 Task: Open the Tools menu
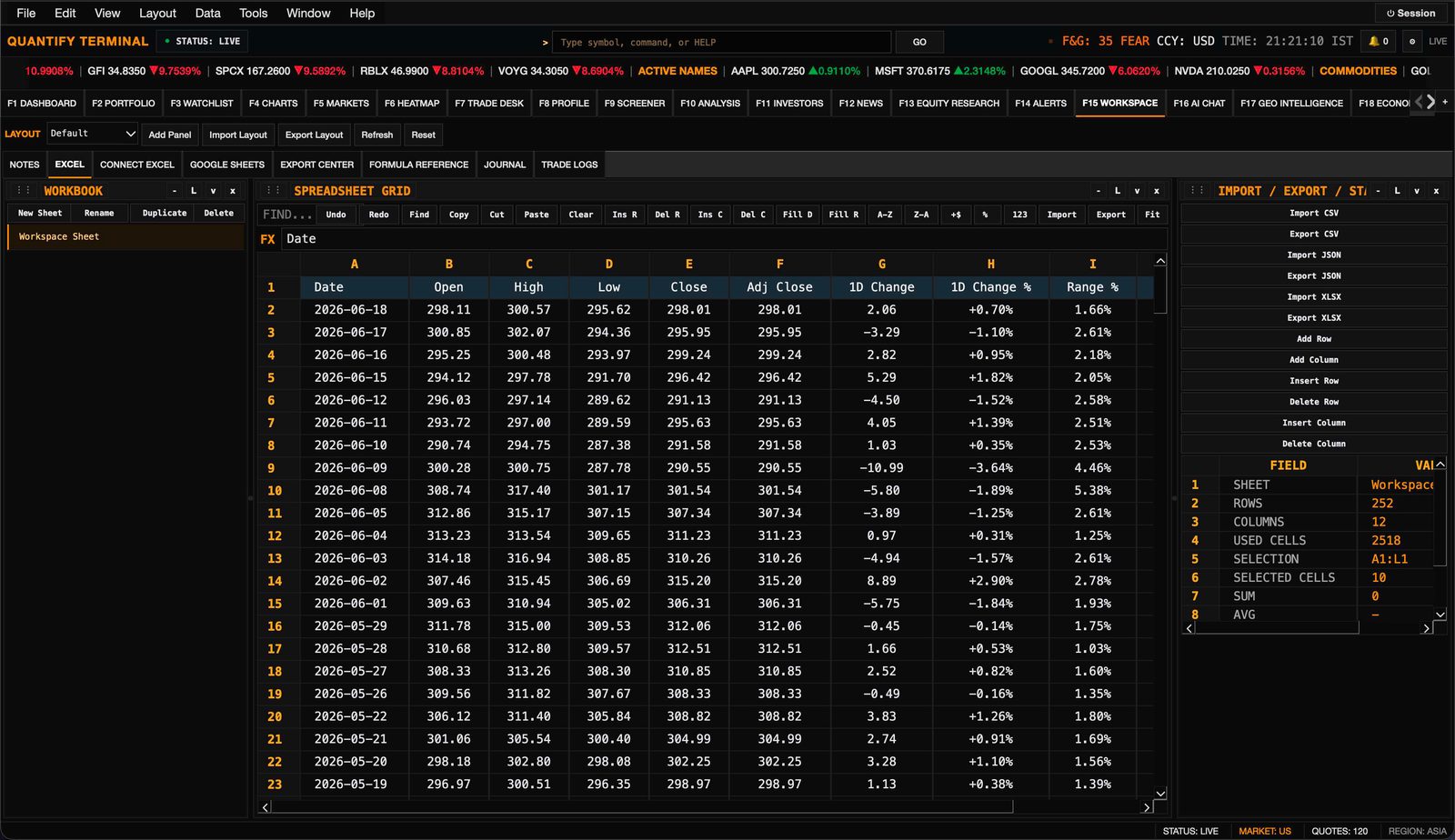tap(253, 13)
